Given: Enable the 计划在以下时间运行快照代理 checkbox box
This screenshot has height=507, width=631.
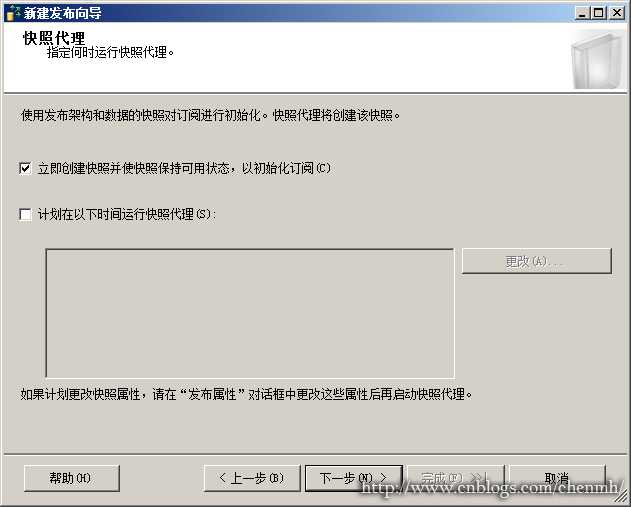Looking at the screenshot, I should (25, 214).
